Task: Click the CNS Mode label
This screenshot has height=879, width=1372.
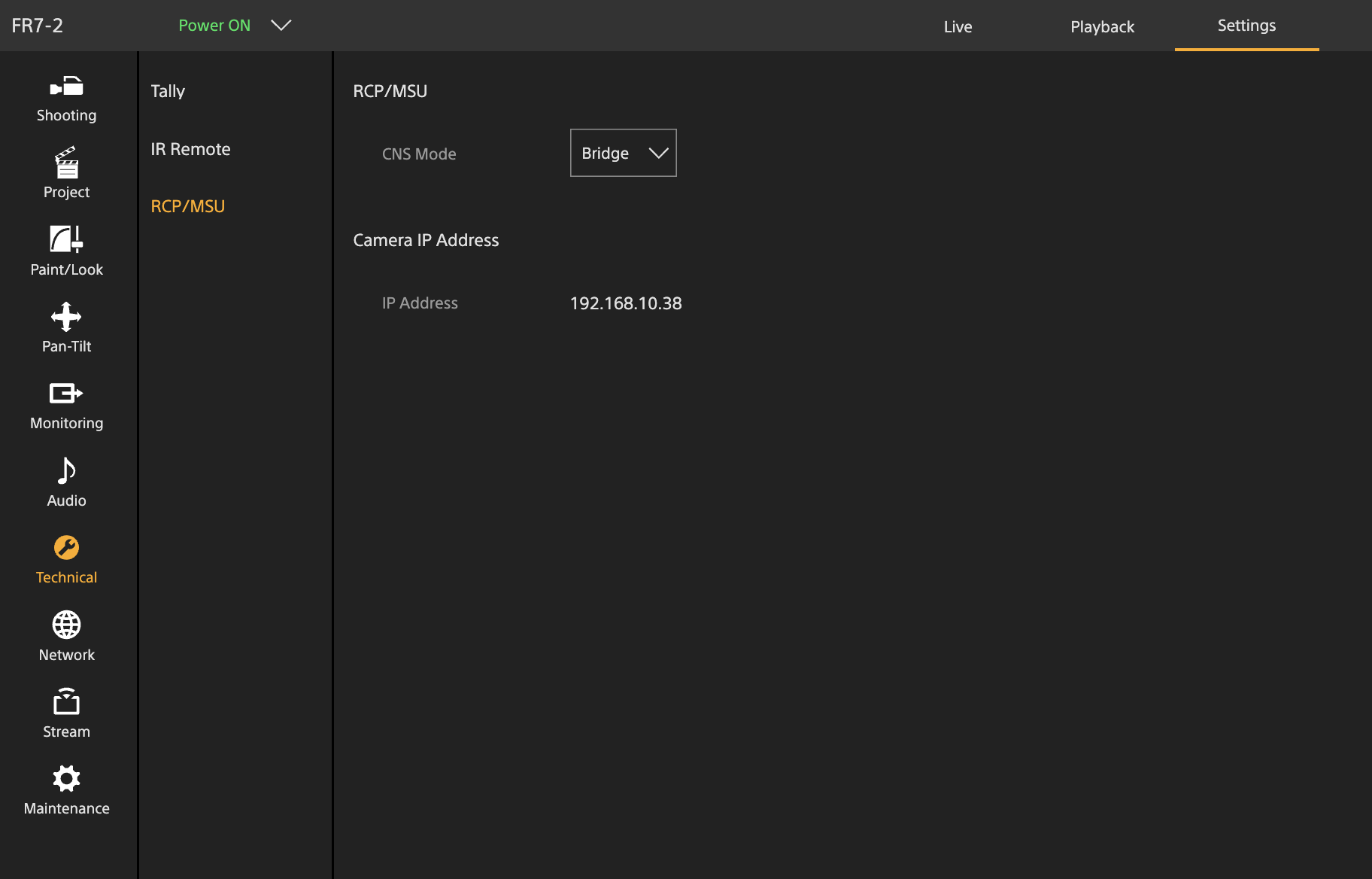Action: (419, 154)
